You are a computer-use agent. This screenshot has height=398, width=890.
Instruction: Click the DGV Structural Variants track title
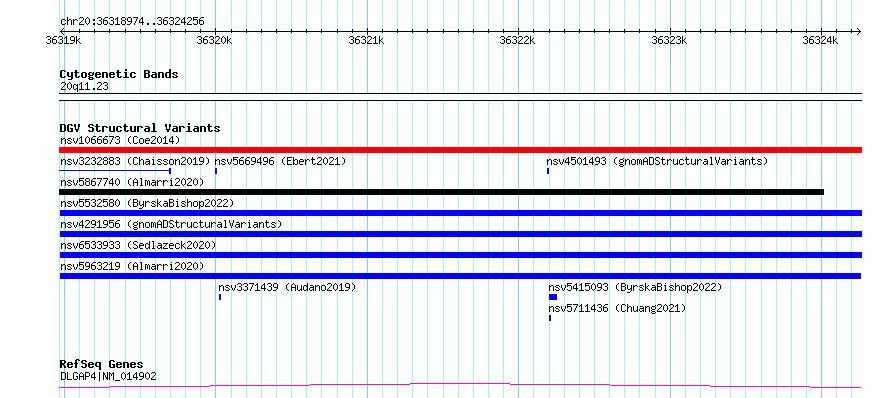click(140, 128)
